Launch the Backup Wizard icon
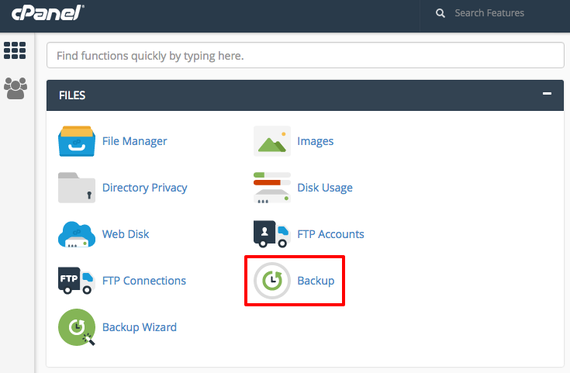 [77, 327]
